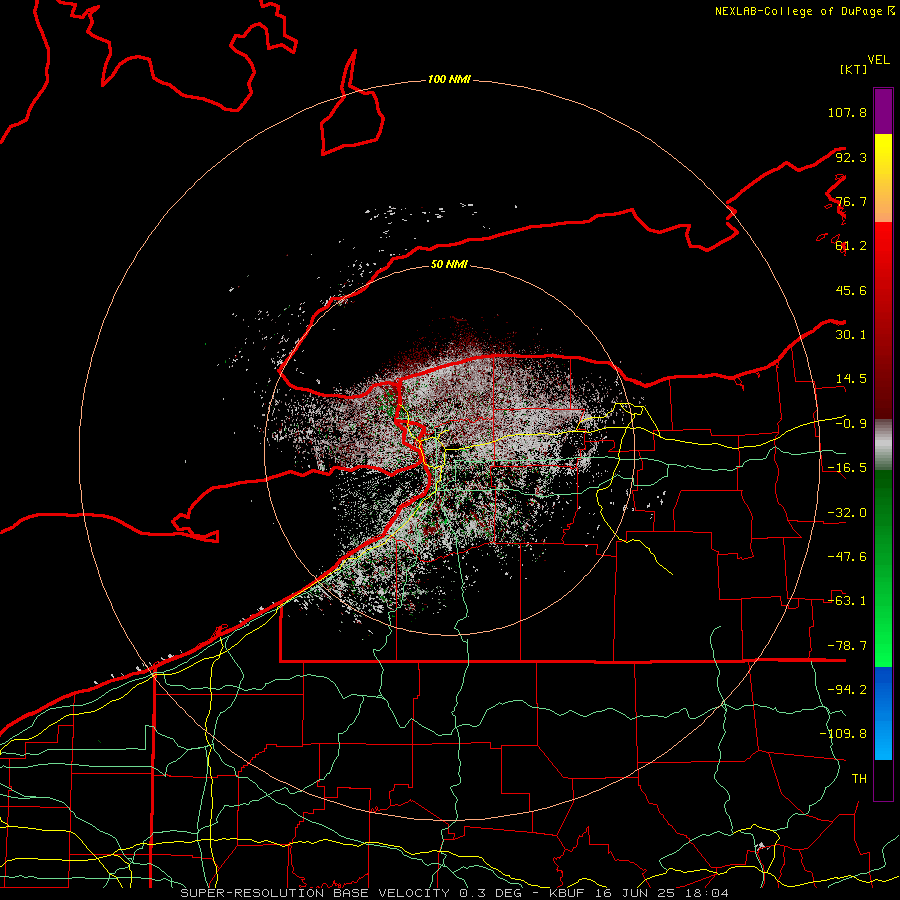Click the TH threshold legend label
The image size is (900, 900).
859,779
